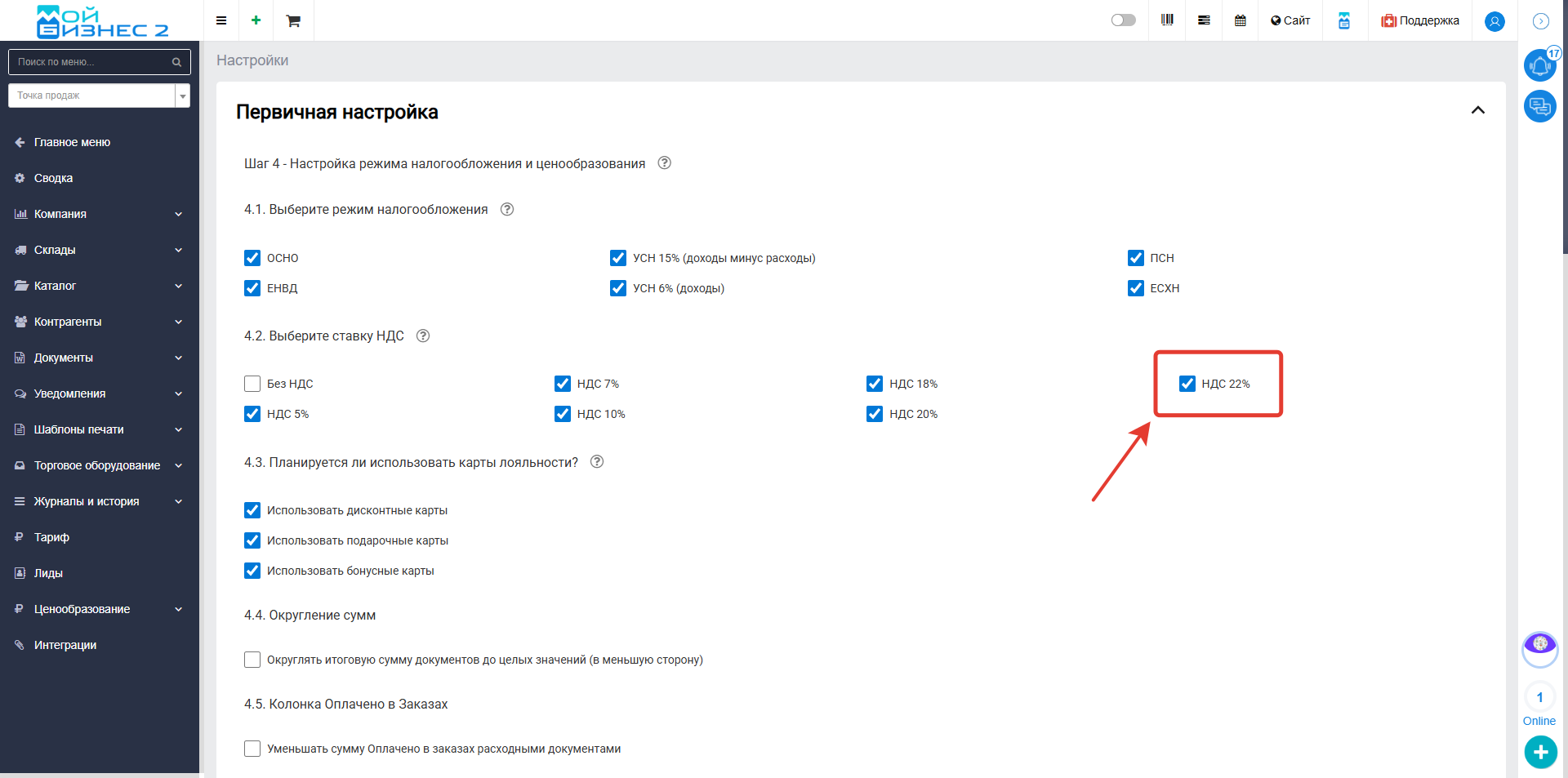This screenshot has width=1568, height=778.
Task: Click the green plus icon in top bar
Action: (256, 20)
